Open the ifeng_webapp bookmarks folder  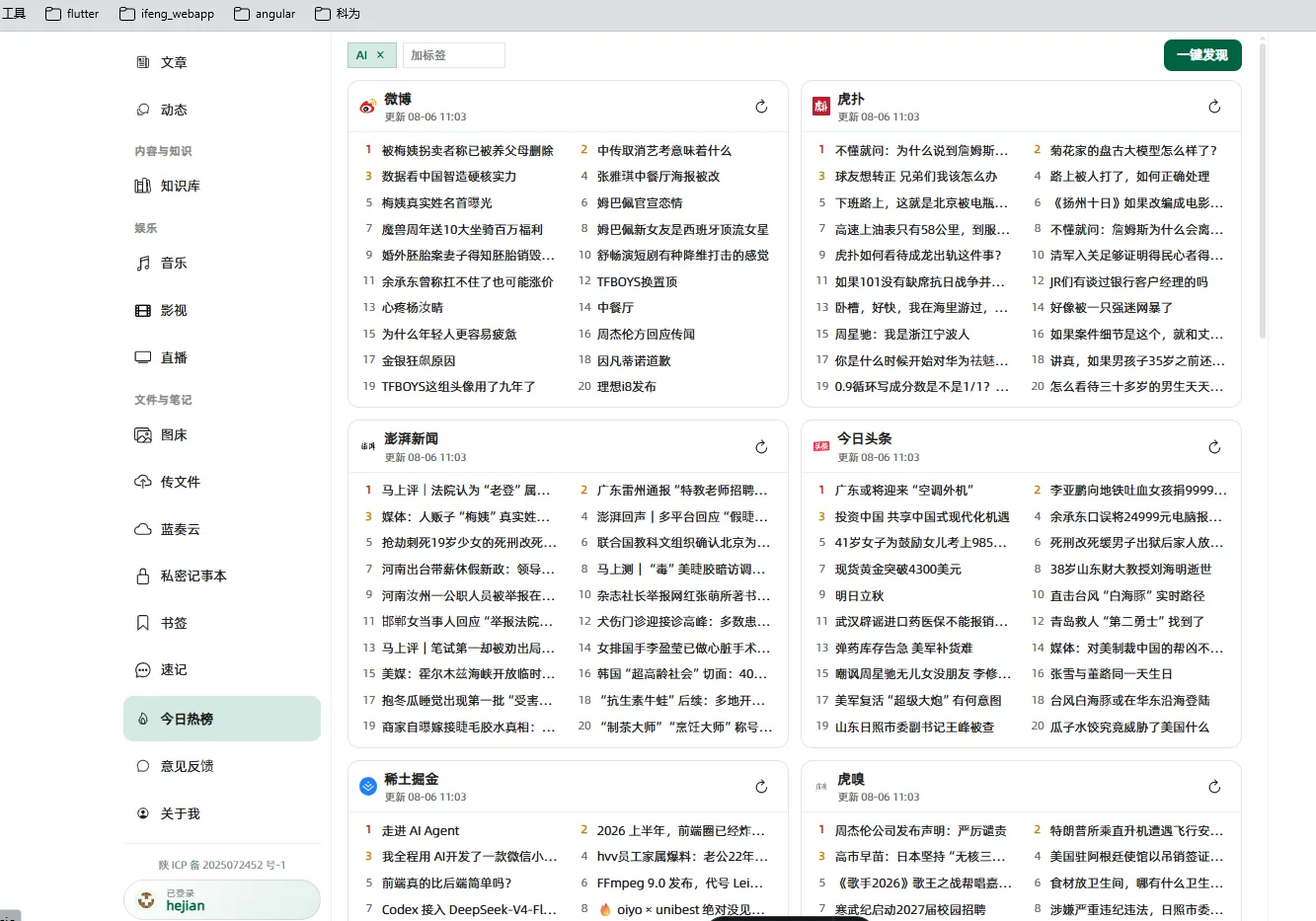pos(167,14)
